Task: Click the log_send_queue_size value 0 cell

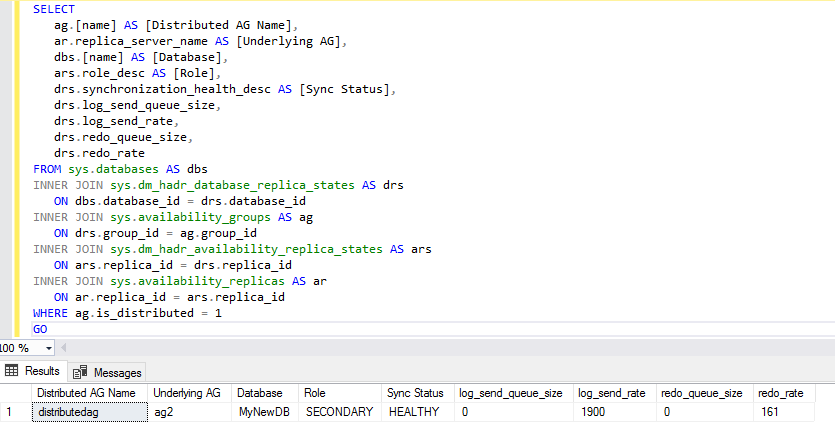Action: [x=513, y=412]
